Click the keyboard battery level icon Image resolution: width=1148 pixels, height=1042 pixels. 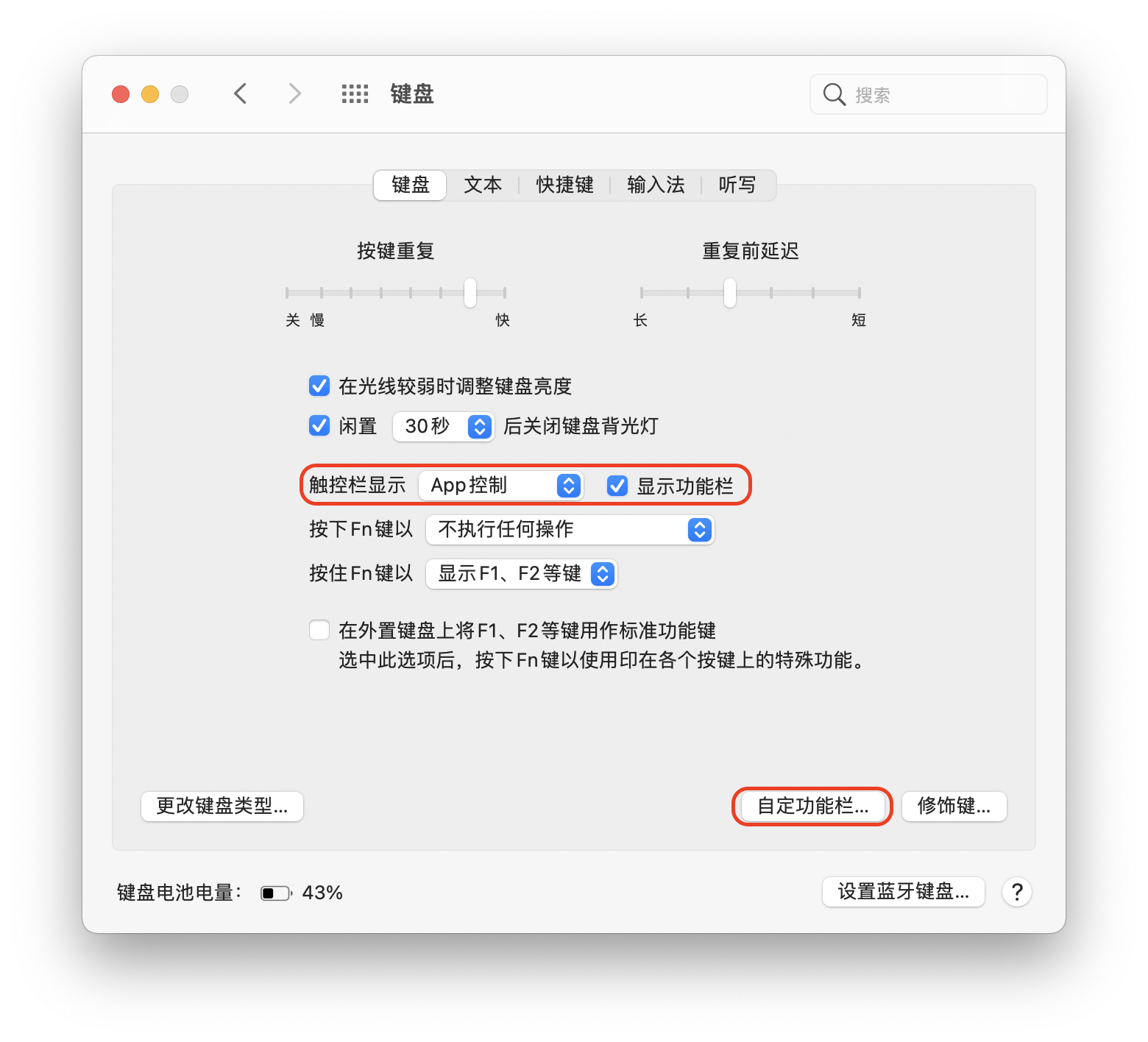pyautogui.click(x=276, y=893)
